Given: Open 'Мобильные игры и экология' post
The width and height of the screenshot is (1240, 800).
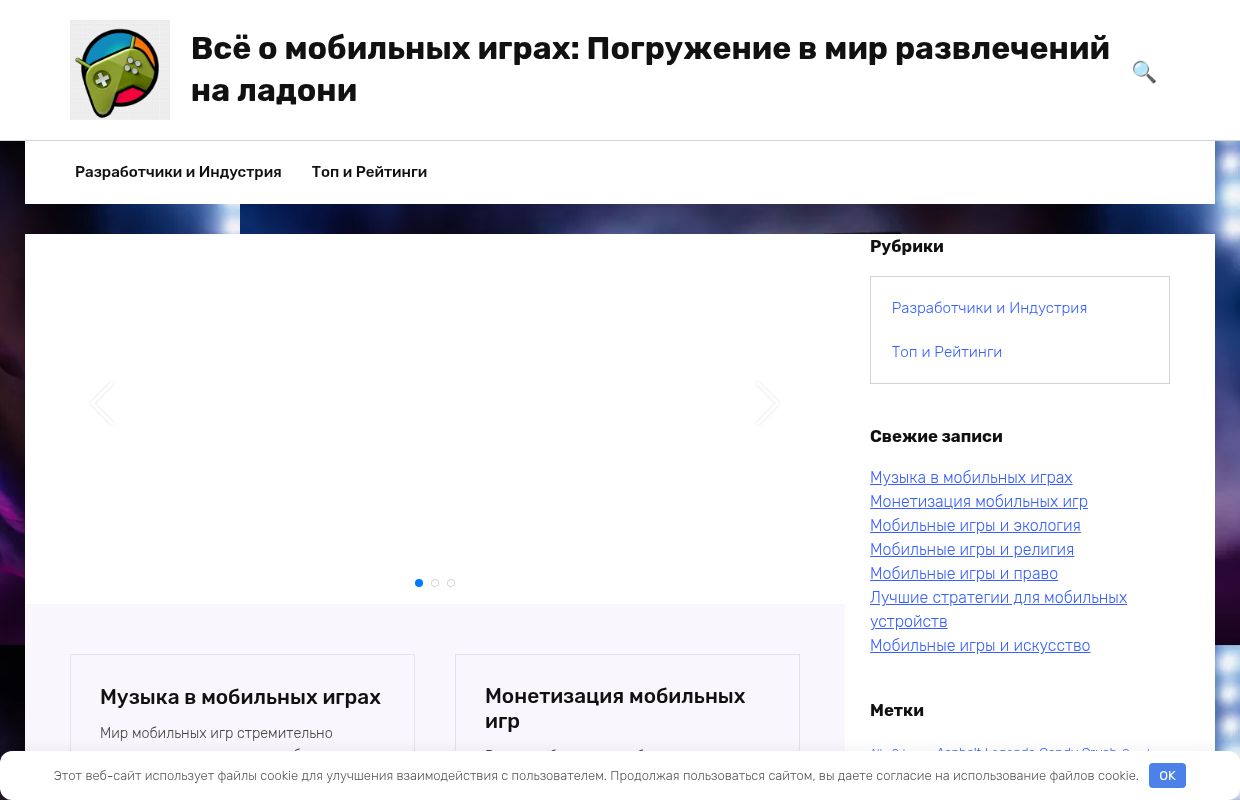Looking at the screenshot, I should tap(975, 525).
